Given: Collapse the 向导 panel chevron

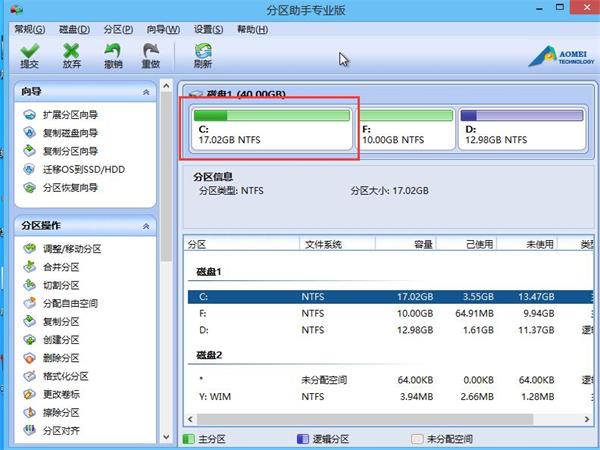Looking at the screenshot, I should click(x=146, y=92).
